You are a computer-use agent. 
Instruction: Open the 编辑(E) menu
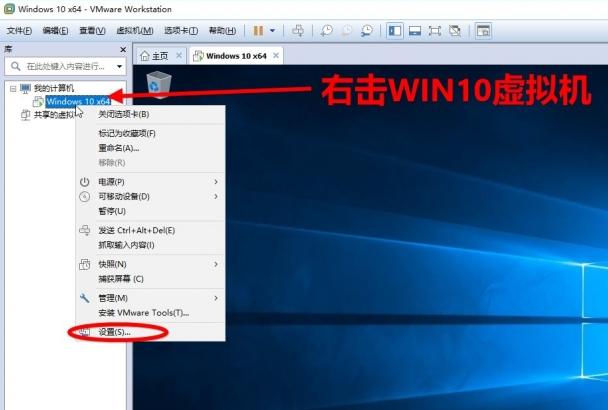pyautogui.click(x=55, y=31)
